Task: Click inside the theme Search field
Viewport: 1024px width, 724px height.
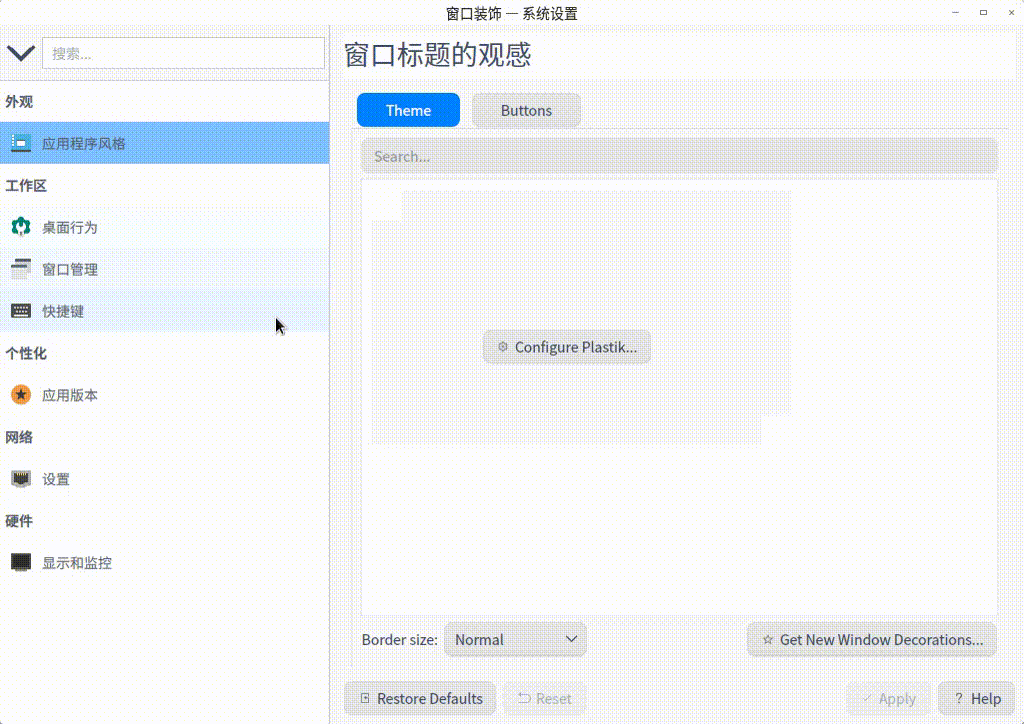Action: pyautogui.click(x=680, y=156)
